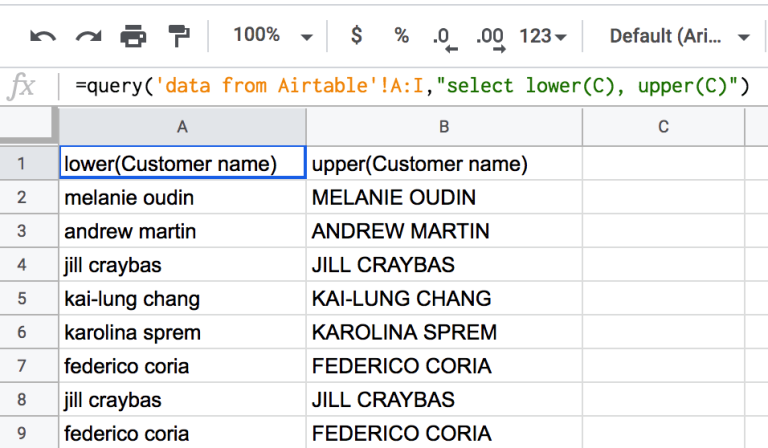Click the Decrease decimal places icon
The height and width of the screenshot is (448, 768).
(443, 38)
